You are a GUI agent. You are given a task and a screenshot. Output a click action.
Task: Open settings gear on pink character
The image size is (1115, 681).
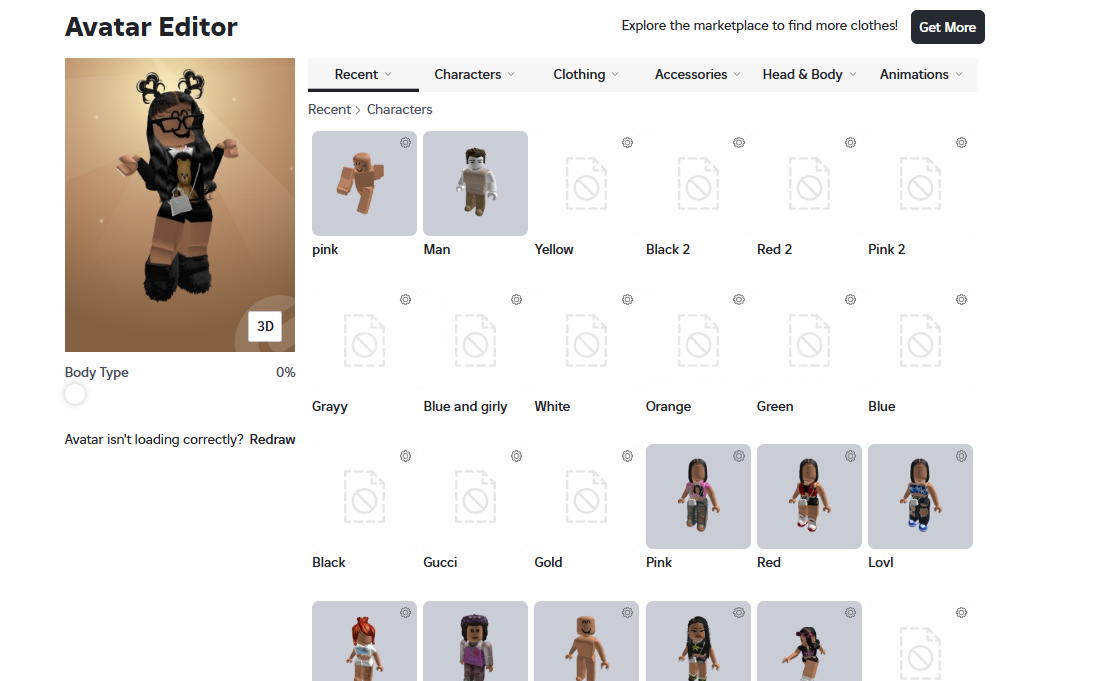click(405, 142)
